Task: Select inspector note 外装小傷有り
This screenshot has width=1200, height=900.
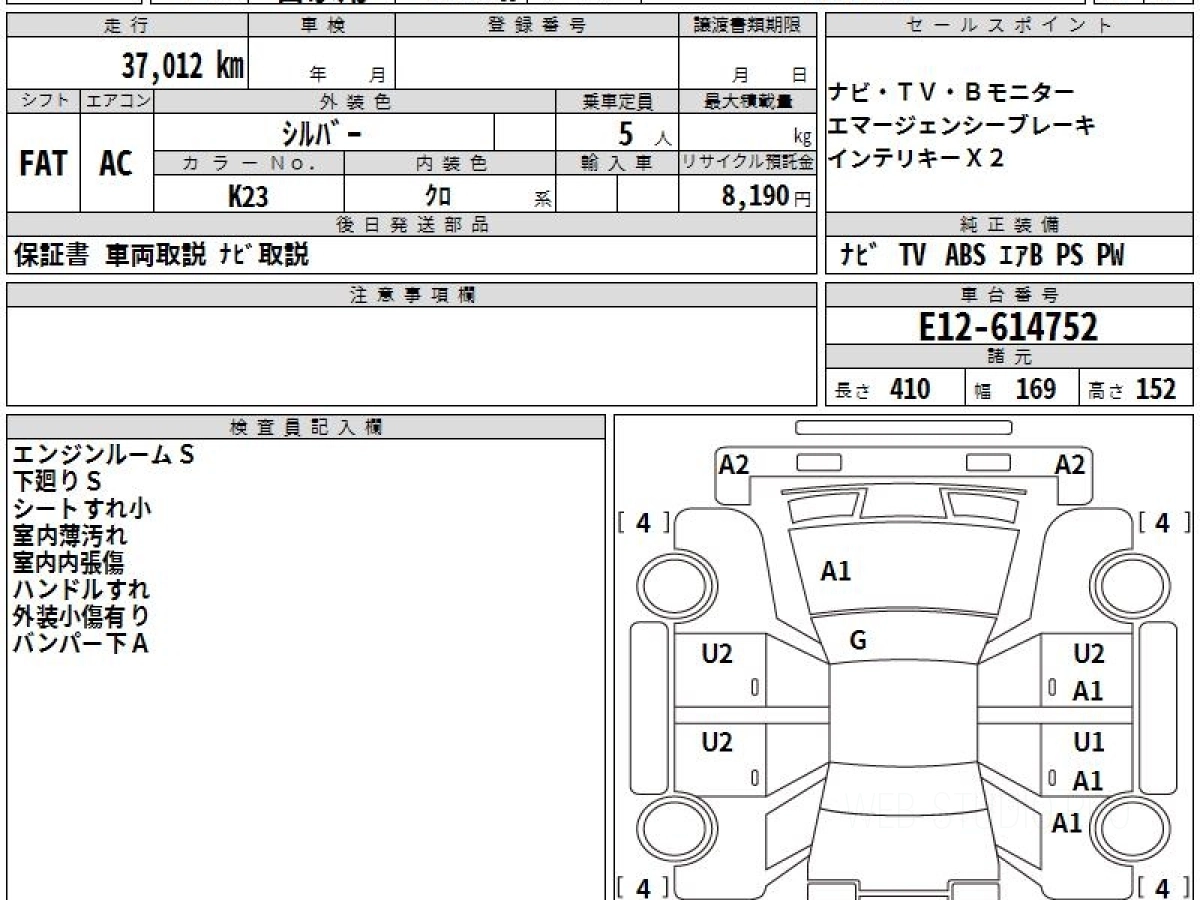Action: [x=82, y=616]
